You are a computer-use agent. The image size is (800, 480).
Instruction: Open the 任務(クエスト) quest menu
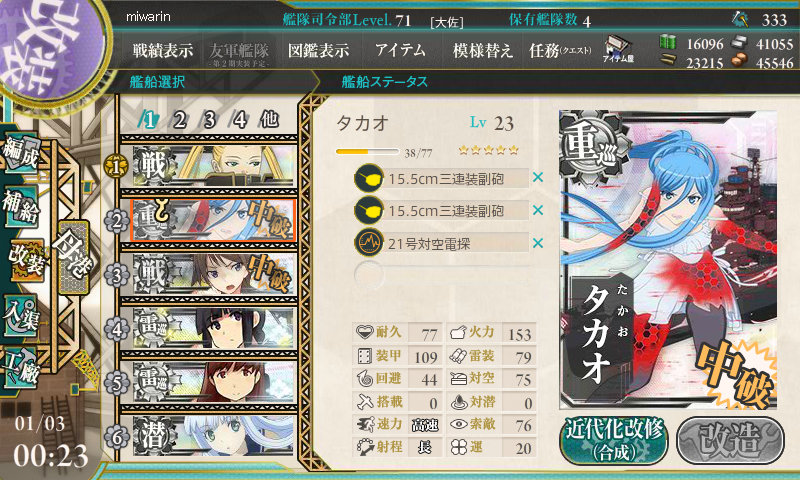coord(560,50)
